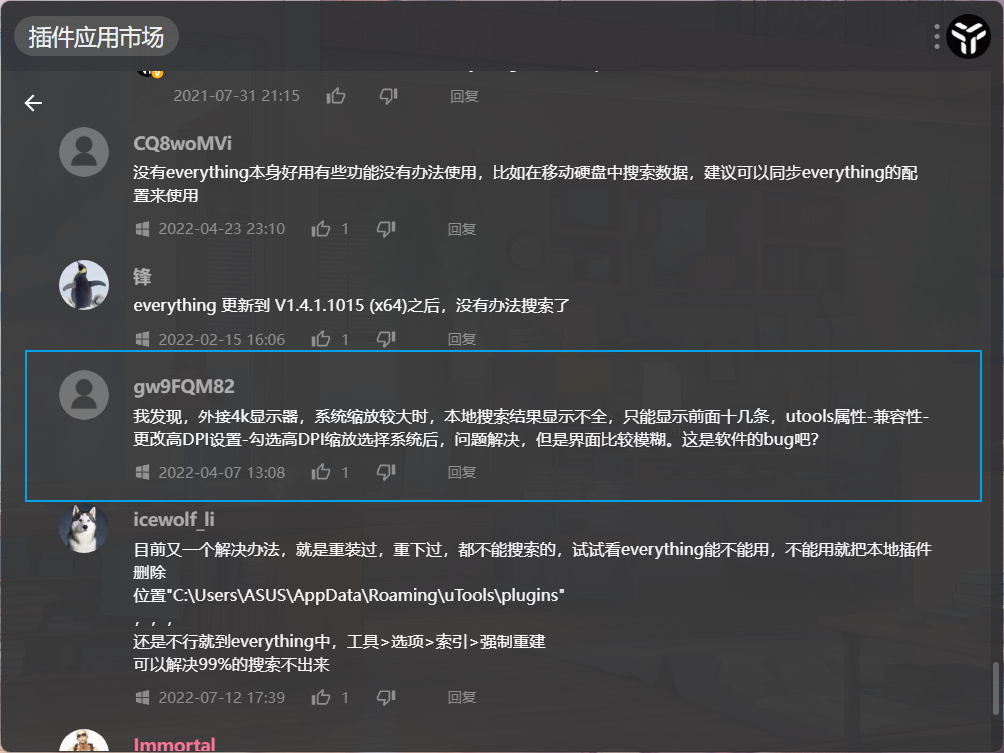The height and width of the screenshot is (753, 1004).
Task: Reply to 锋's comment dated 2022-02-15
Action: click(x=462, y=339)
